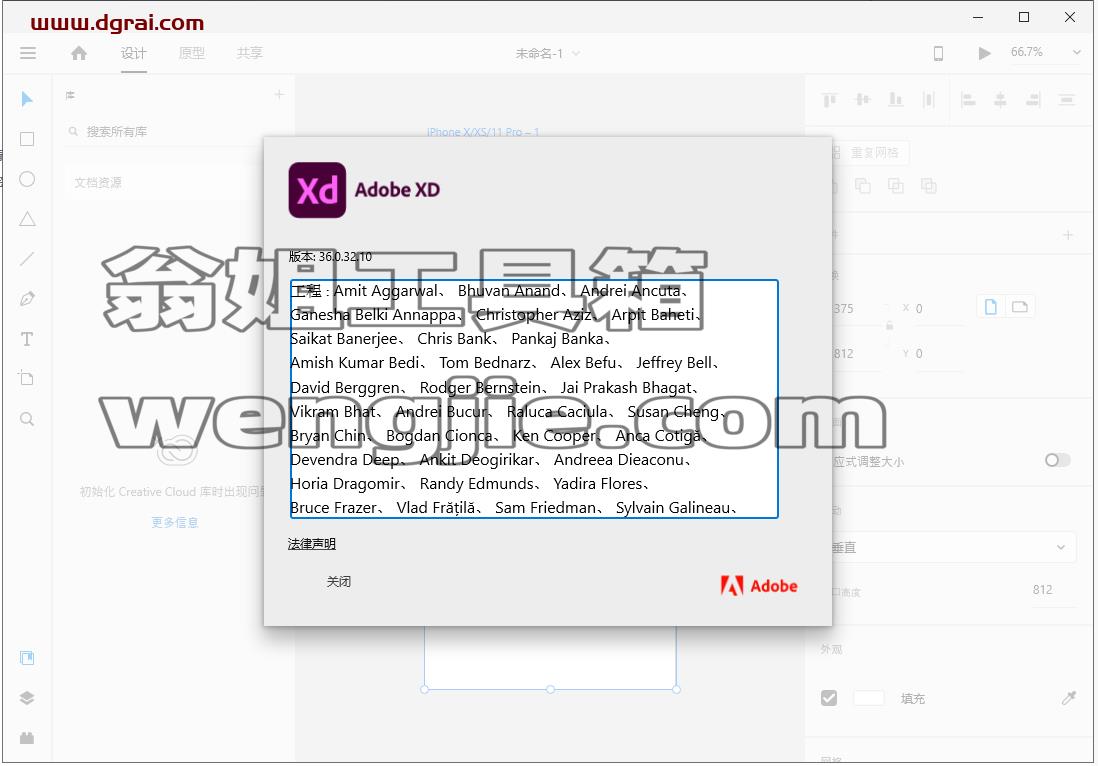Image resolution: width=1098 pixels, height=766 pixels.
Task: Click the mobile device preview icon
Action: pos(938,53)
